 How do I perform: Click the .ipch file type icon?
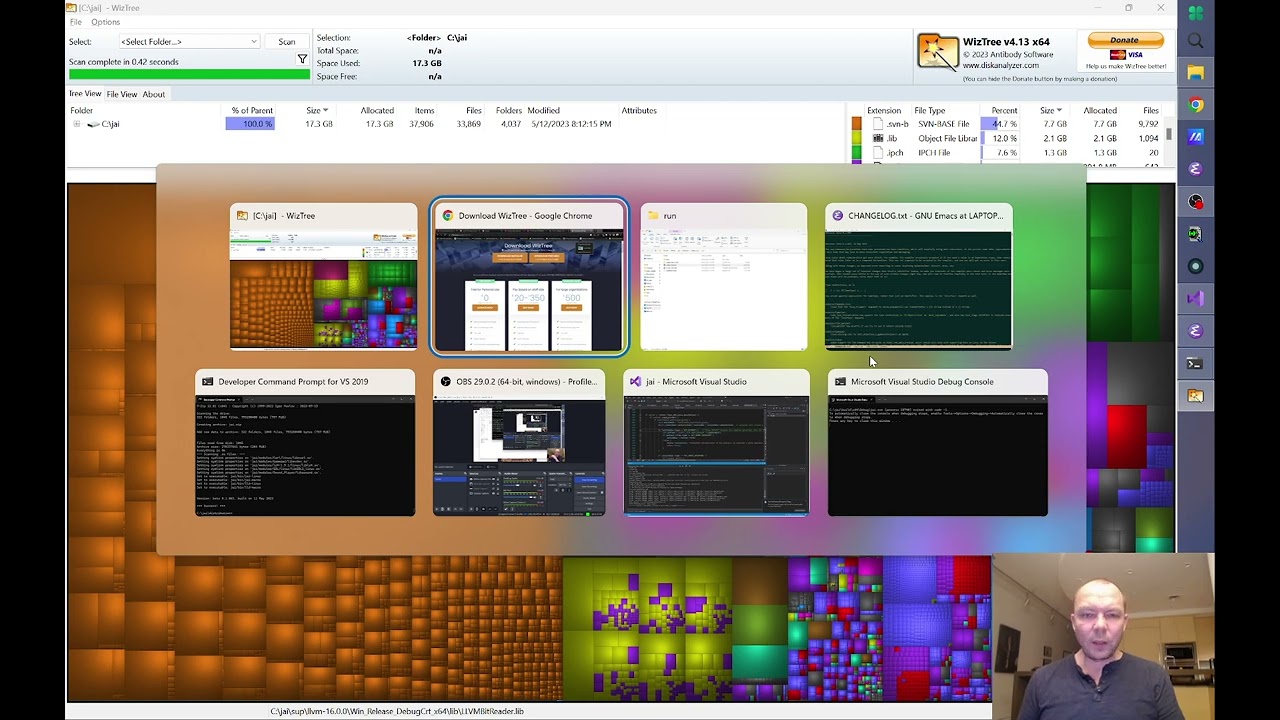(878, 153)
